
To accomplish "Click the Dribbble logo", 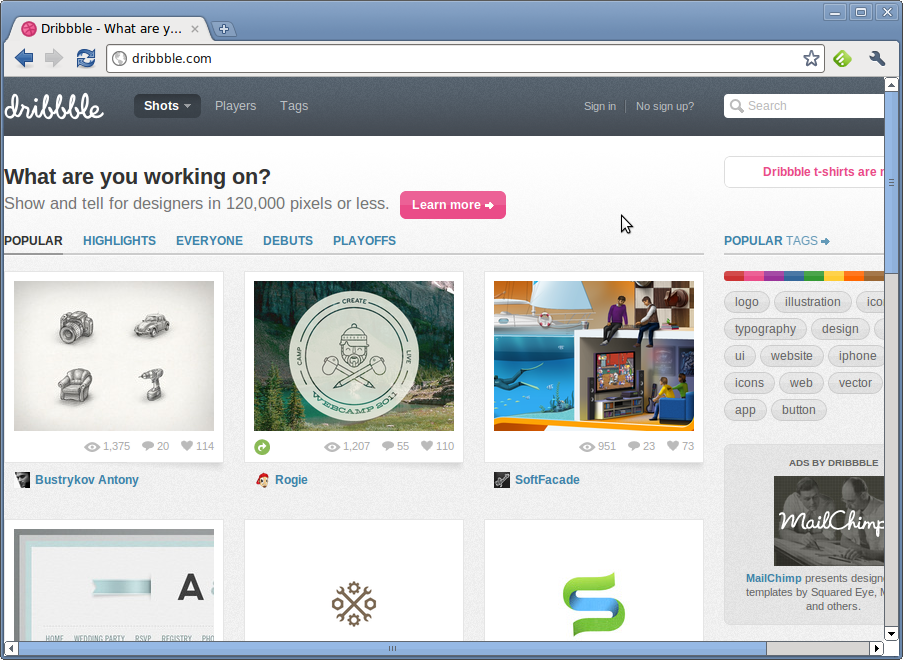I will click(54, 107).
